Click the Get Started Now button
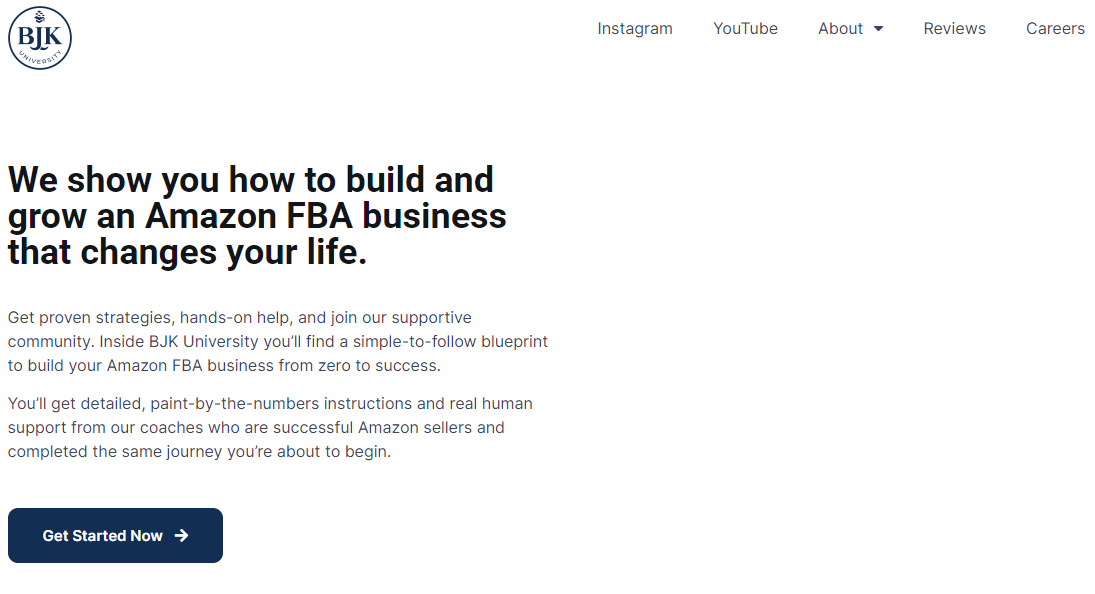This screenshot has width=1095, height=594. 115,535
